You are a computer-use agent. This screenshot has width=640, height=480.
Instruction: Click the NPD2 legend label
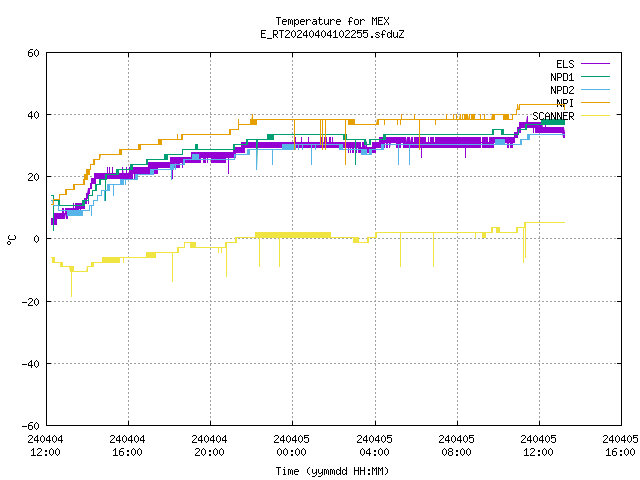[x=562, y=90]
